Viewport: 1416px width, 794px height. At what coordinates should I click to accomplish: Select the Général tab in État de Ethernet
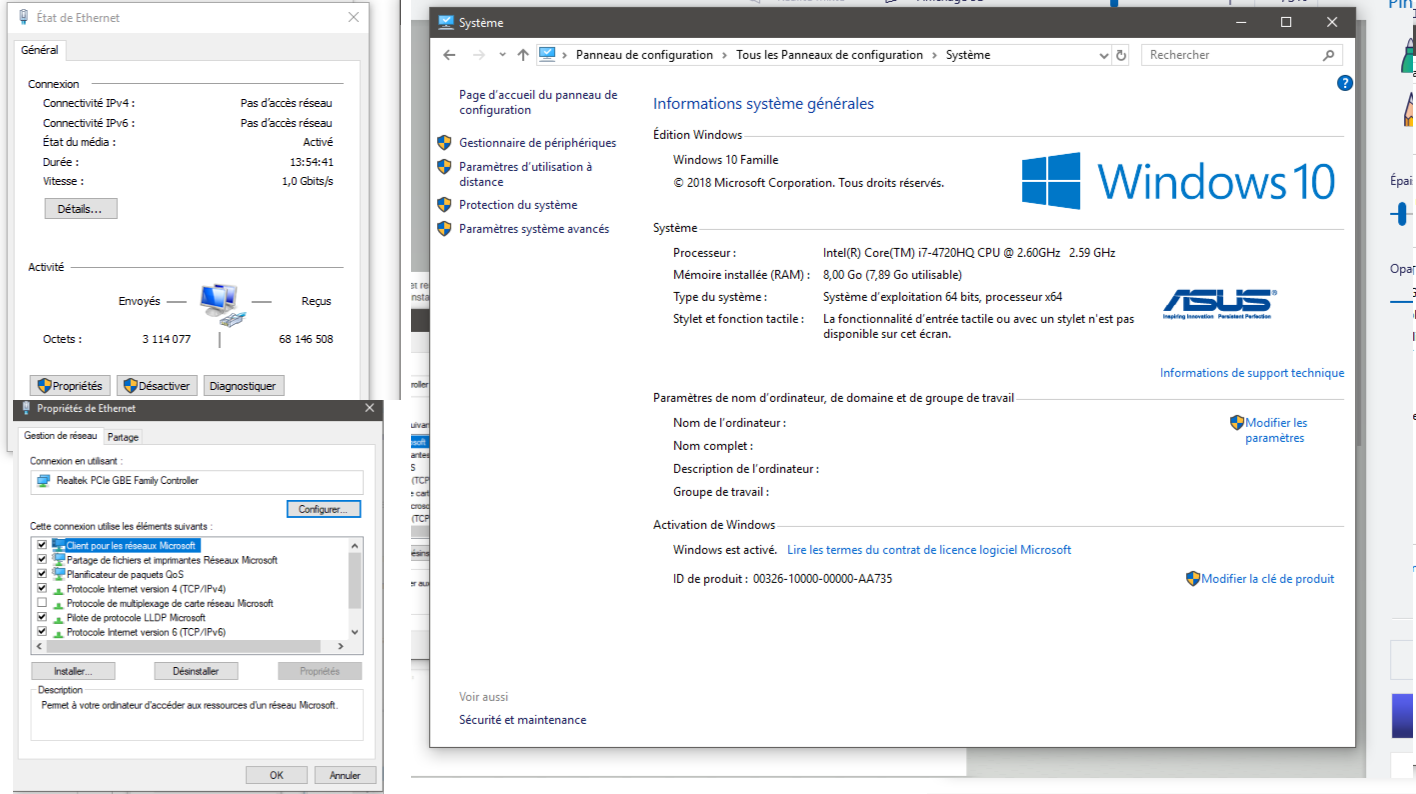point(40,50)
